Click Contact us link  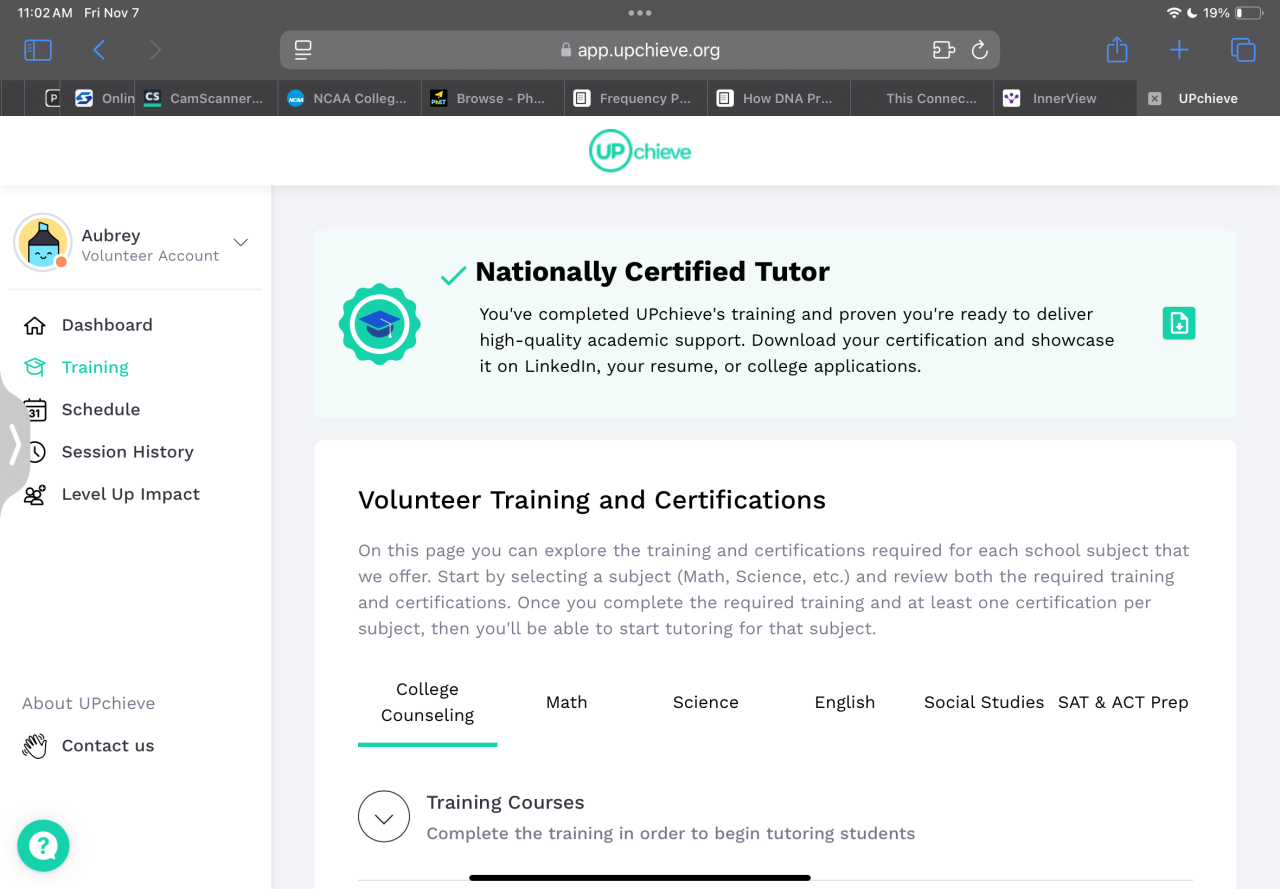(x=107, y=746)
